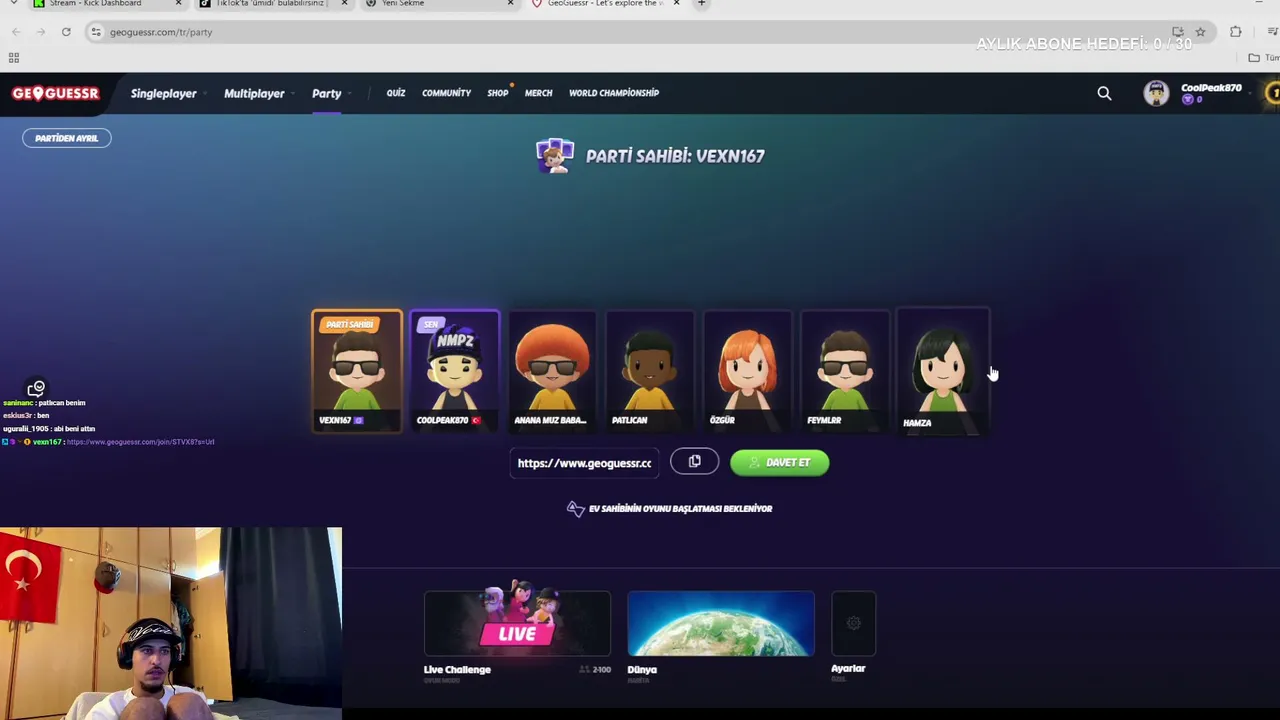The image size is (1280, 720).
Task: Copy the party invite link
Action: (x=695, y=462)
